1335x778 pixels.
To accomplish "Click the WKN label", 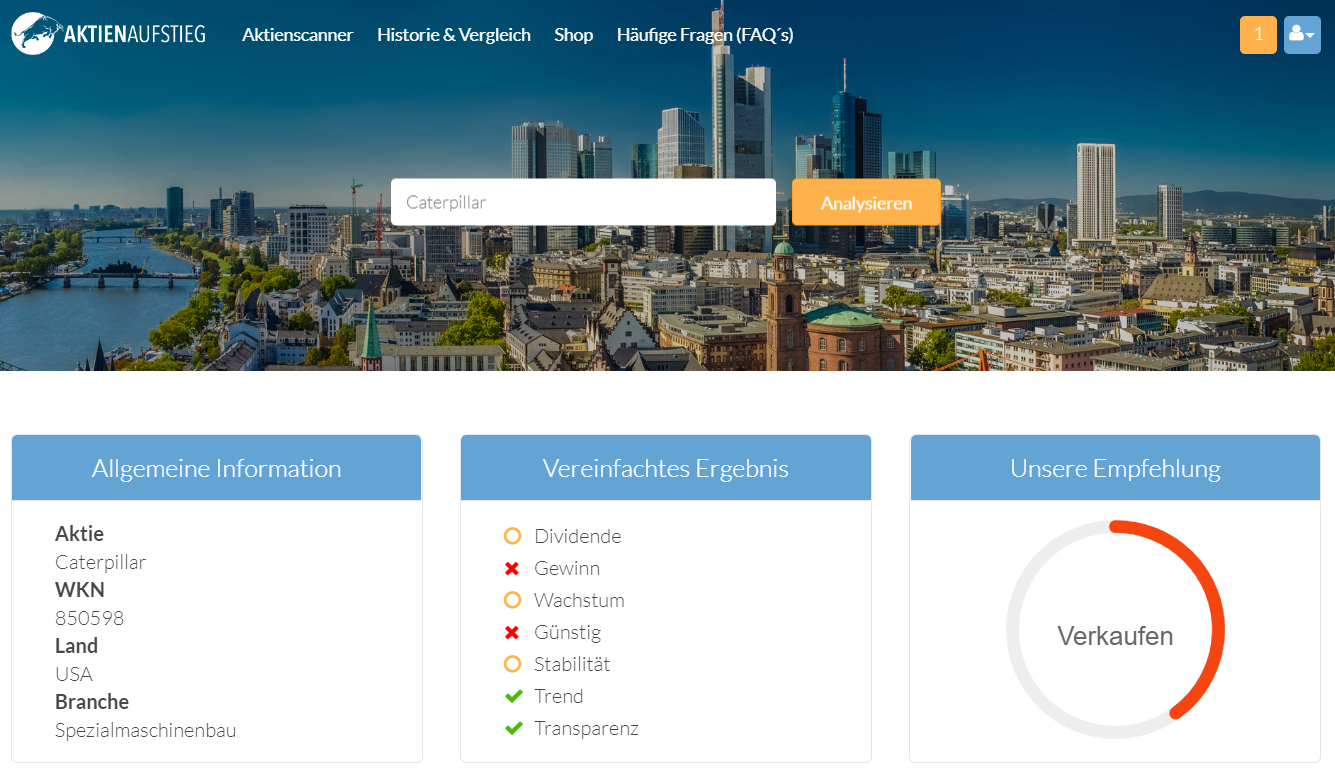I will [80, 590].
